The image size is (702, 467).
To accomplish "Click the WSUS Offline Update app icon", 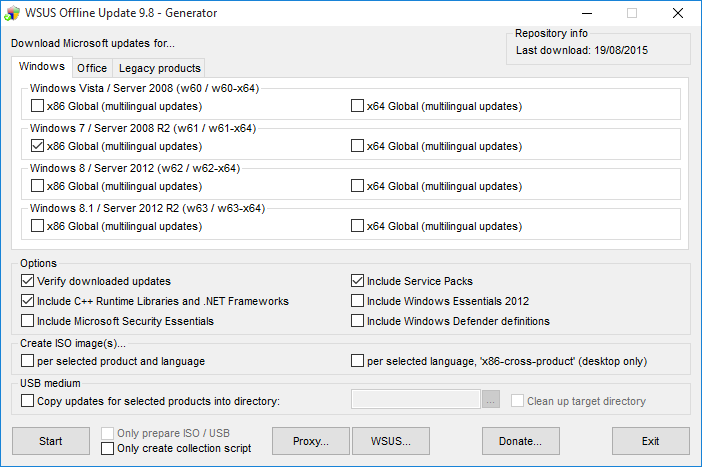I will (x=12, y=13).
